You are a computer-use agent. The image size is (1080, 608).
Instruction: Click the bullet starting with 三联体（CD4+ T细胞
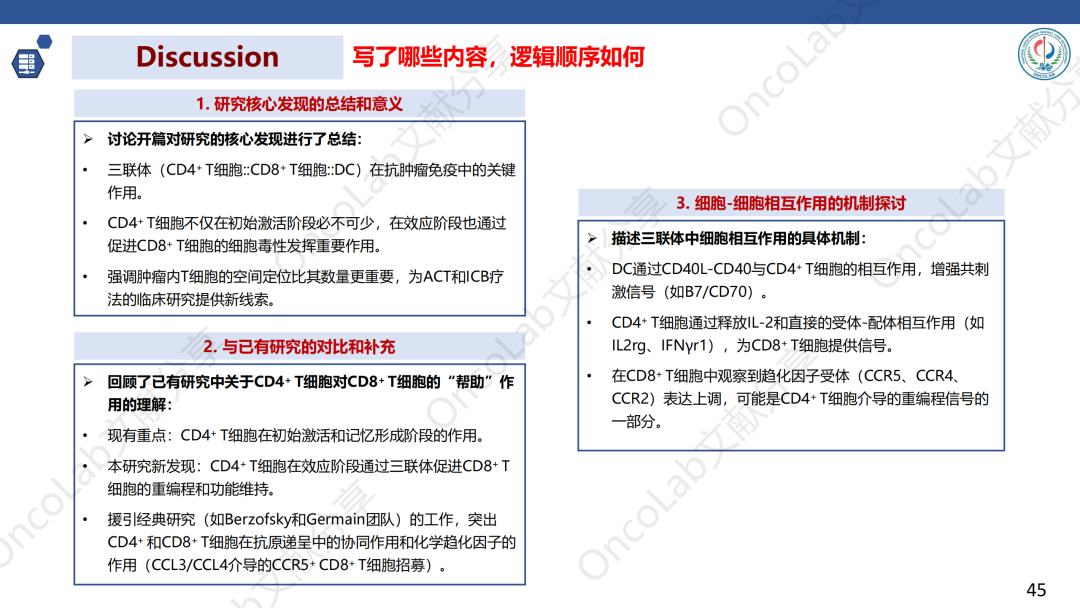310,181
